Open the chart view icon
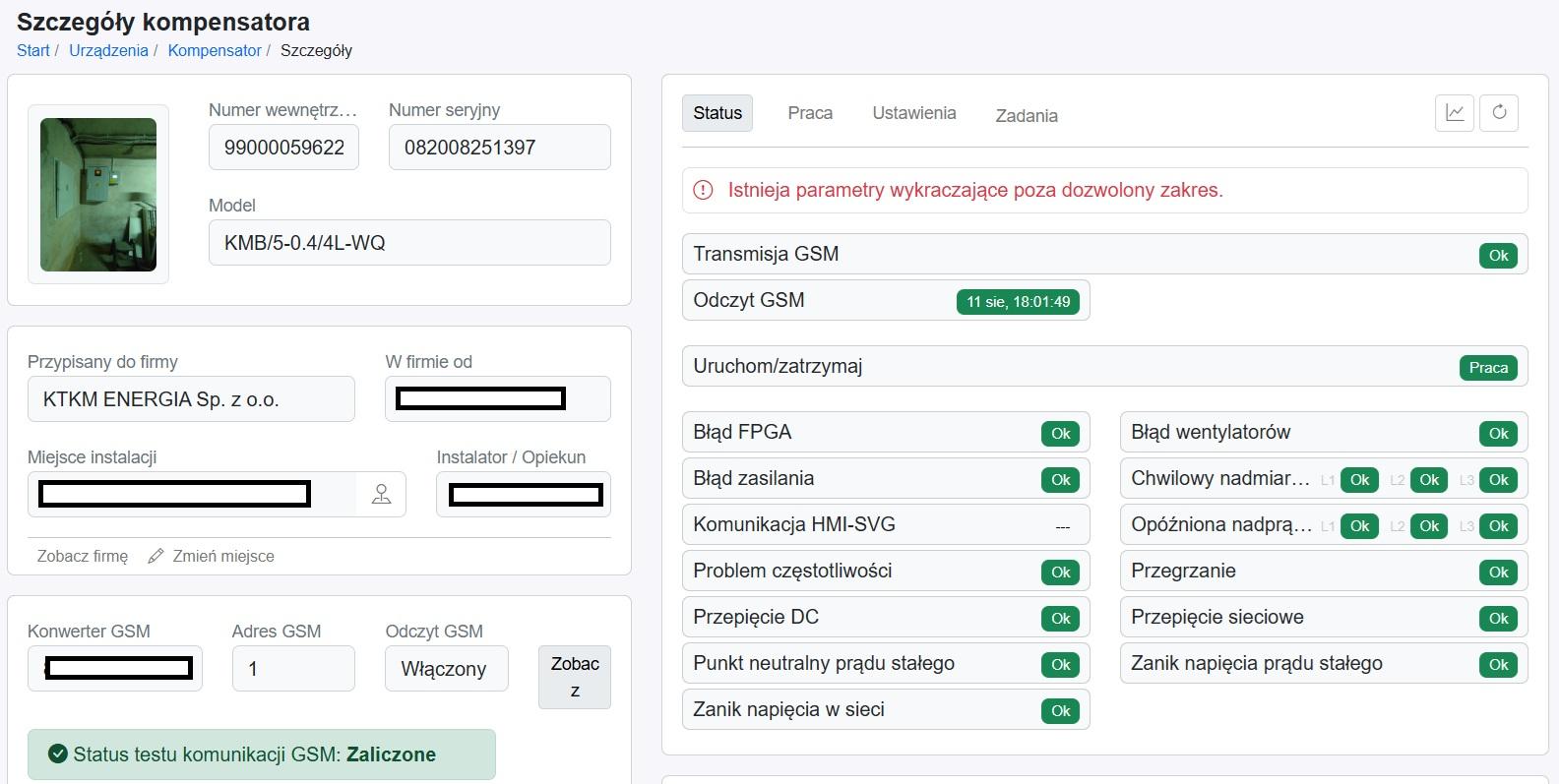The height and width of the screenshot is (784, 1559). (x=1455, y=112)
